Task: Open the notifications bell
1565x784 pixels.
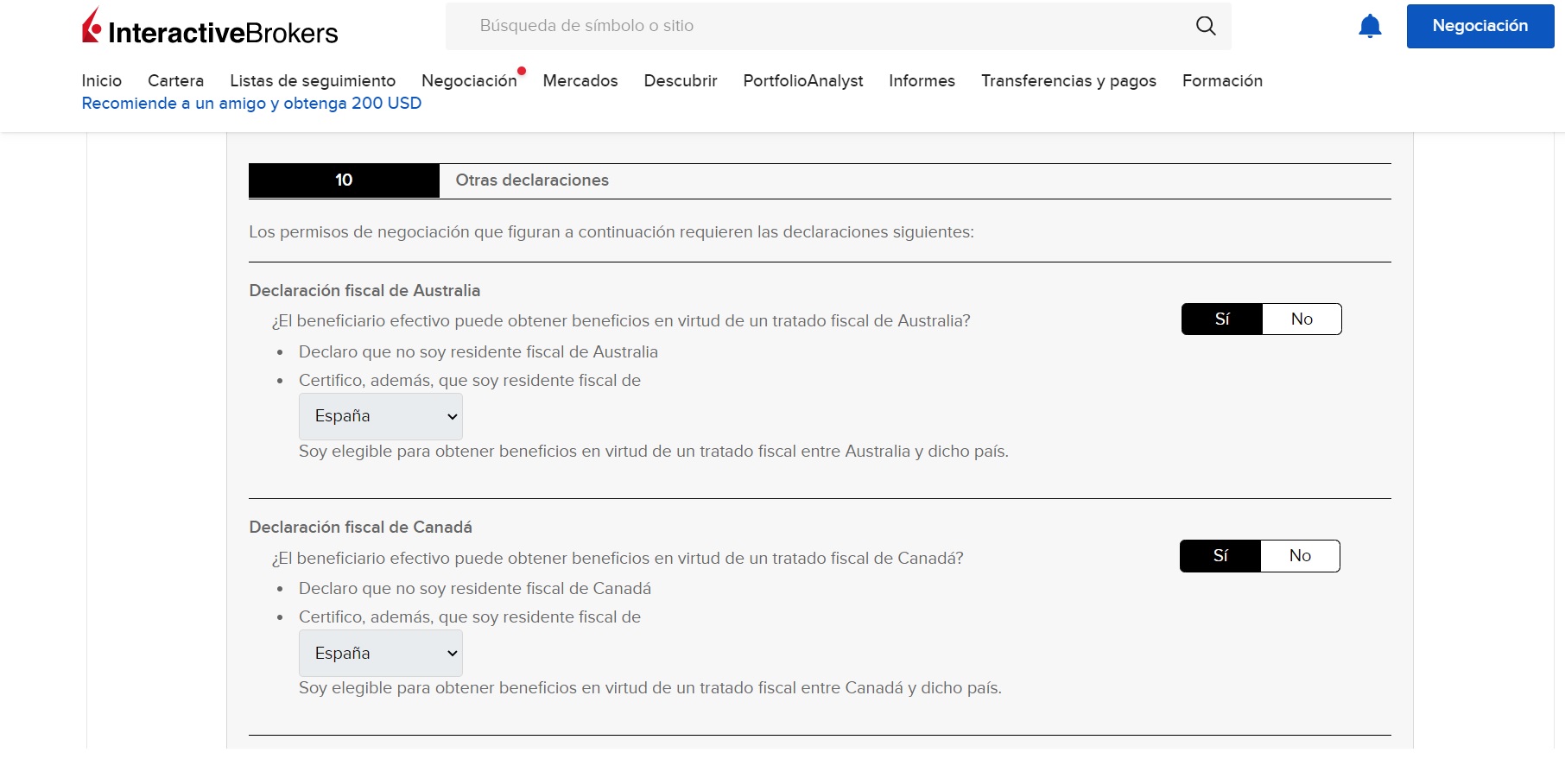Action: pos(1370,26)
